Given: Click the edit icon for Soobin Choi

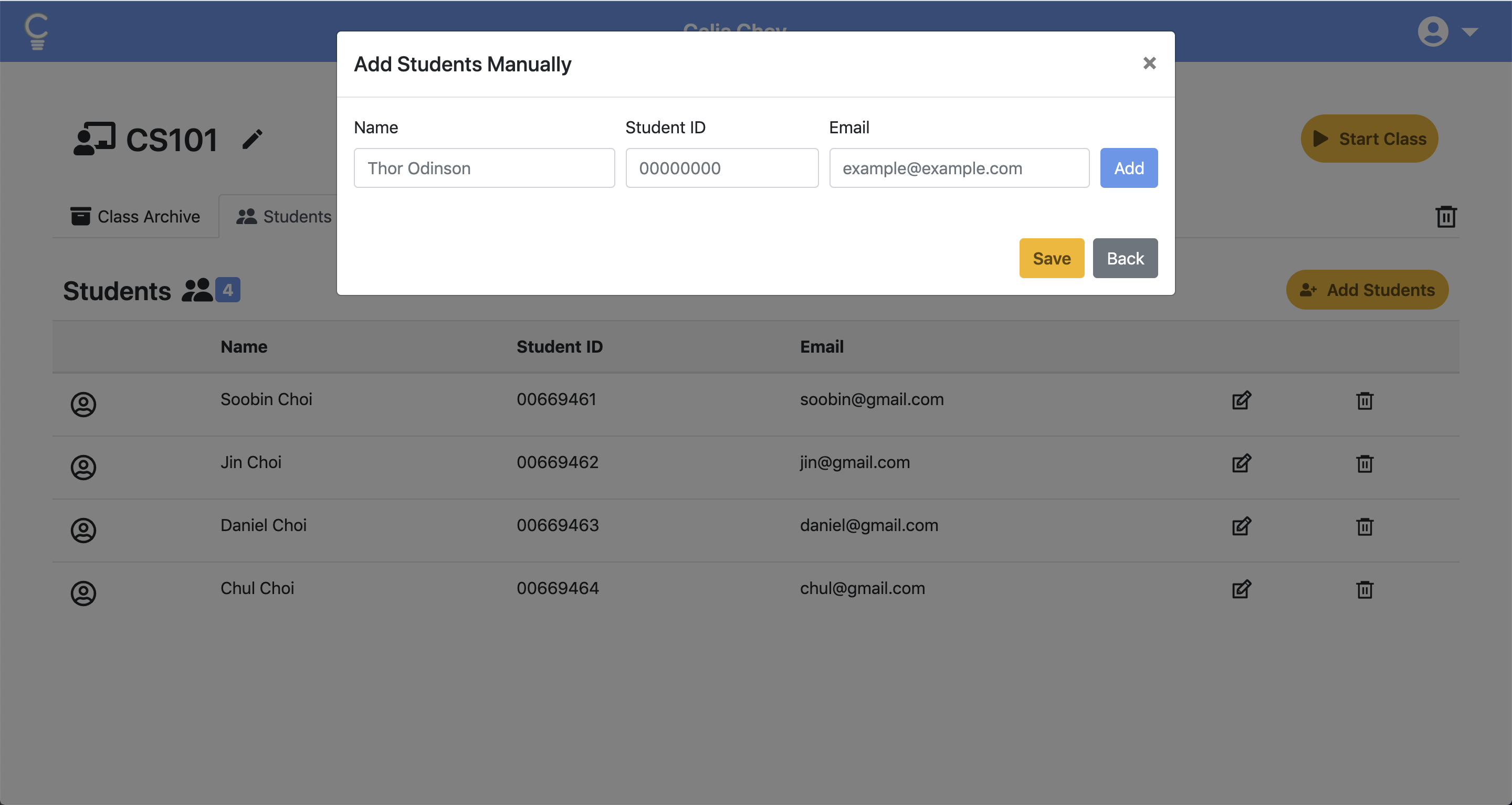Looking at the screenshot, I should pos(1241,400).
